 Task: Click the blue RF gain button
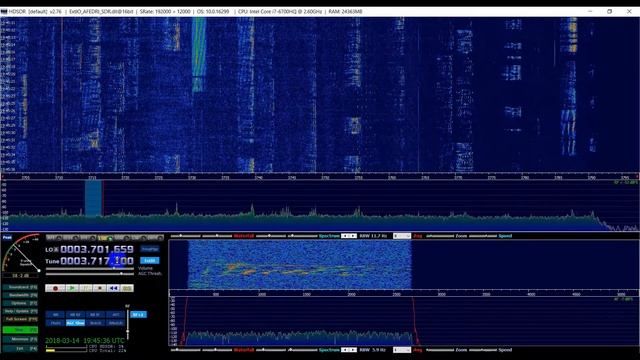pyautogui.click(x=138, y=315)
